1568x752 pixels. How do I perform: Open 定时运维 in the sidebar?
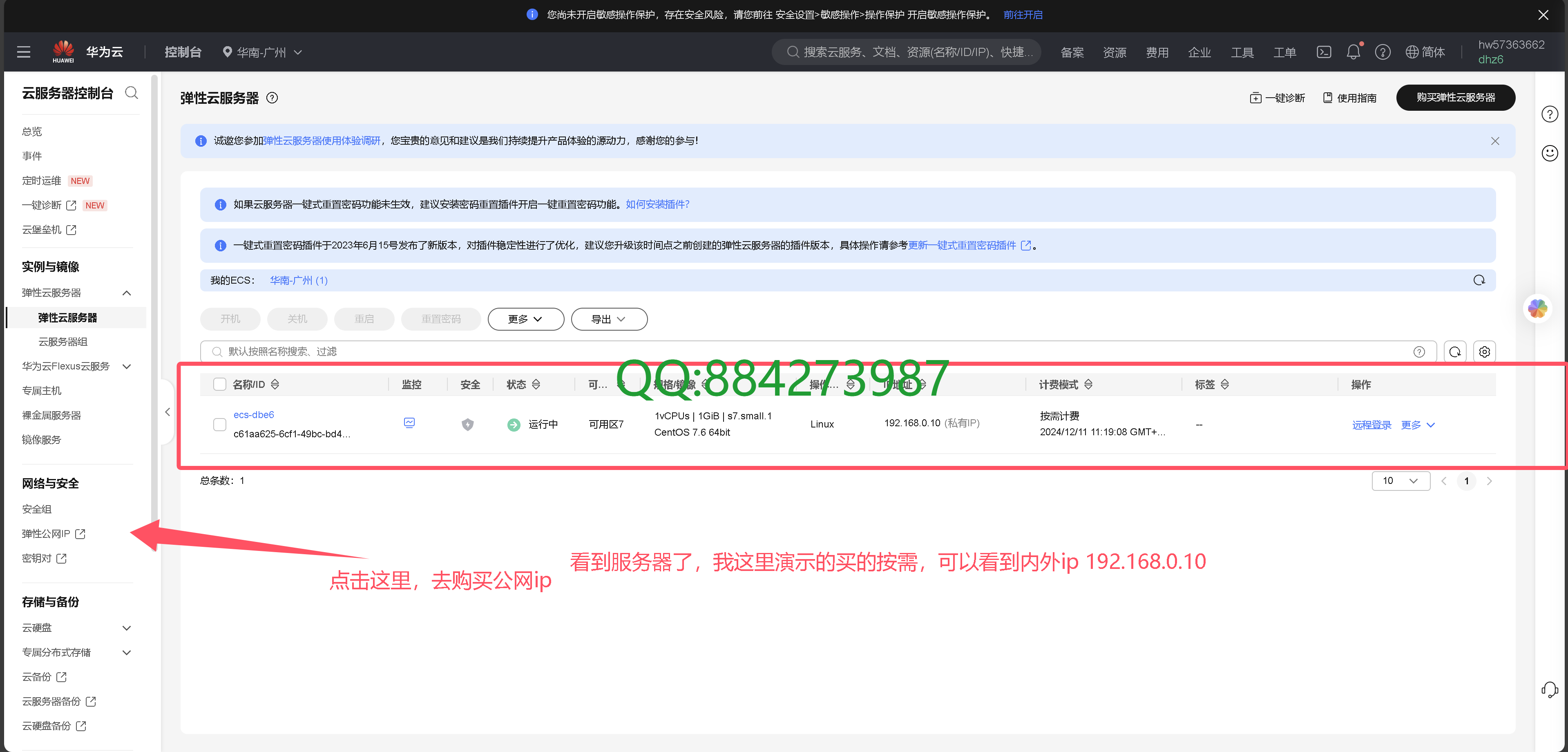tap(41, 181)
